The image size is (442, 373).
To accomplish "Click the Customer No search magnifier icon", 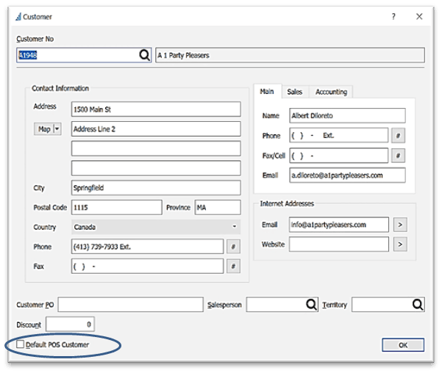I will [x=144, y=55].
